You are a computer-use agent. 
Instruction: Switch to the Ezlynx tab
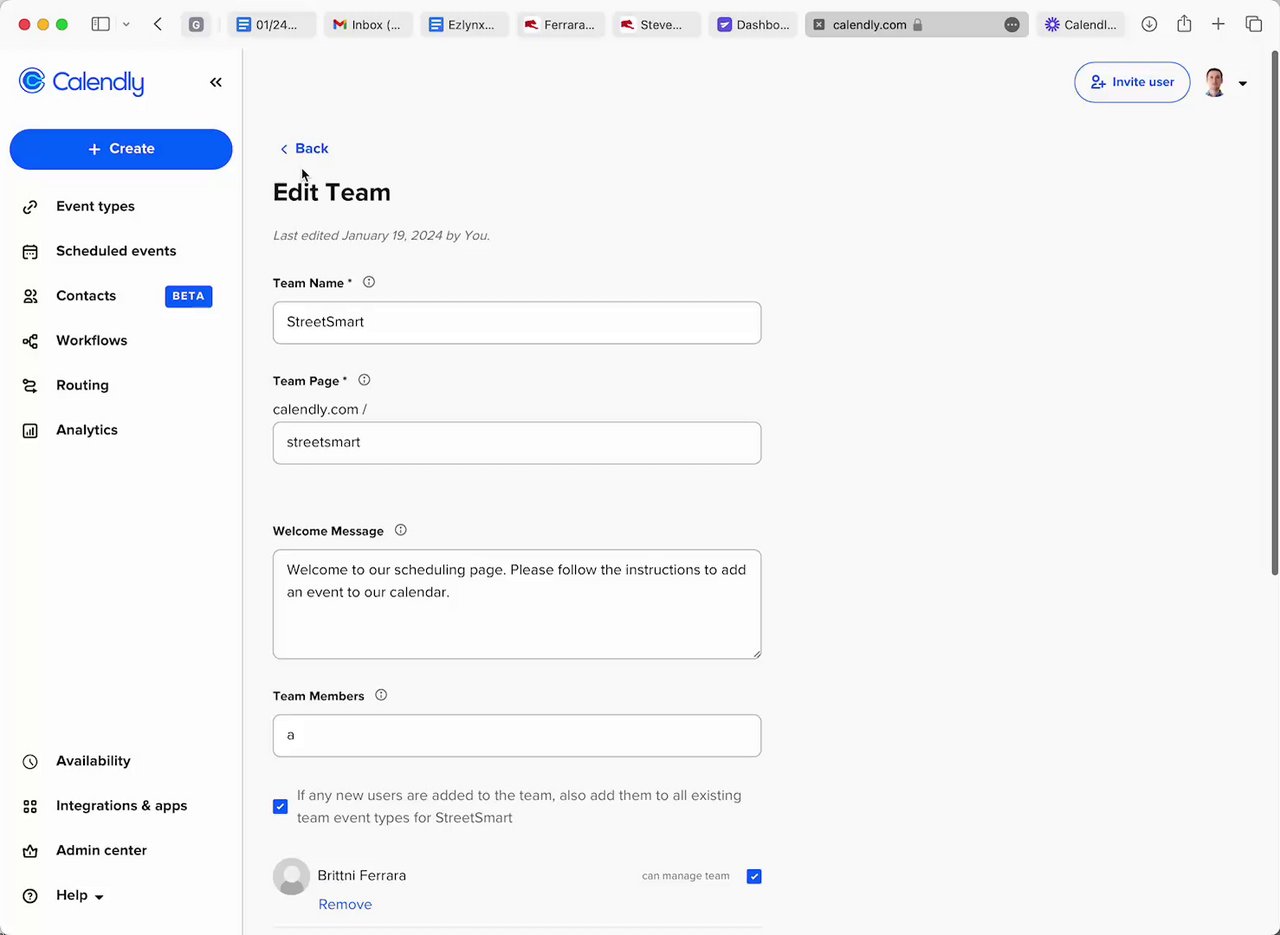coord(463,24)
